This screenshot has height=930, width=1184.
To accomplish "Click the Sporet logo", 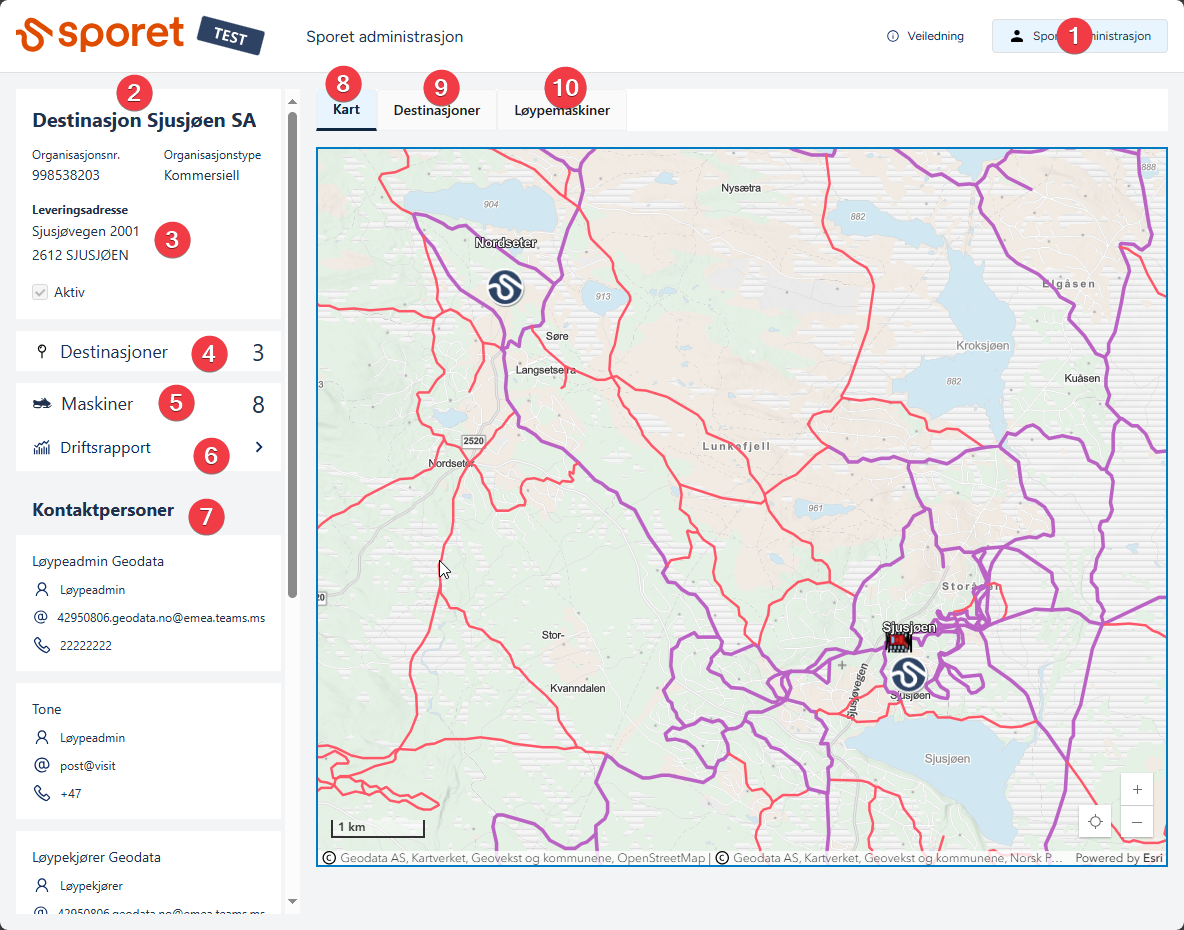I will point(100,34).
